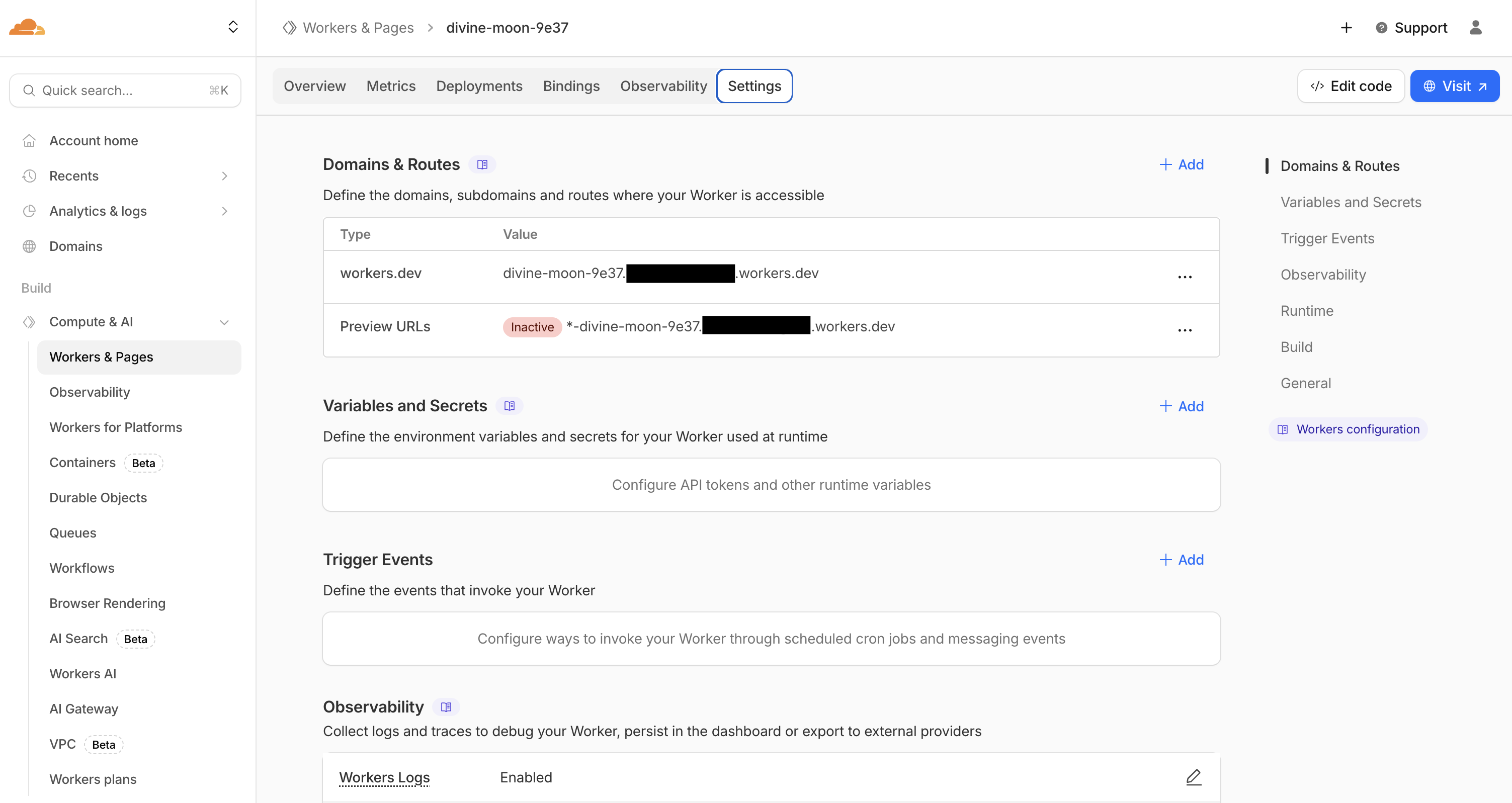The width and height of the screenshot is (1512, 803).
Task: Open the ellipsis menu on the Preview URLs row
Action: pos(1185,330)
